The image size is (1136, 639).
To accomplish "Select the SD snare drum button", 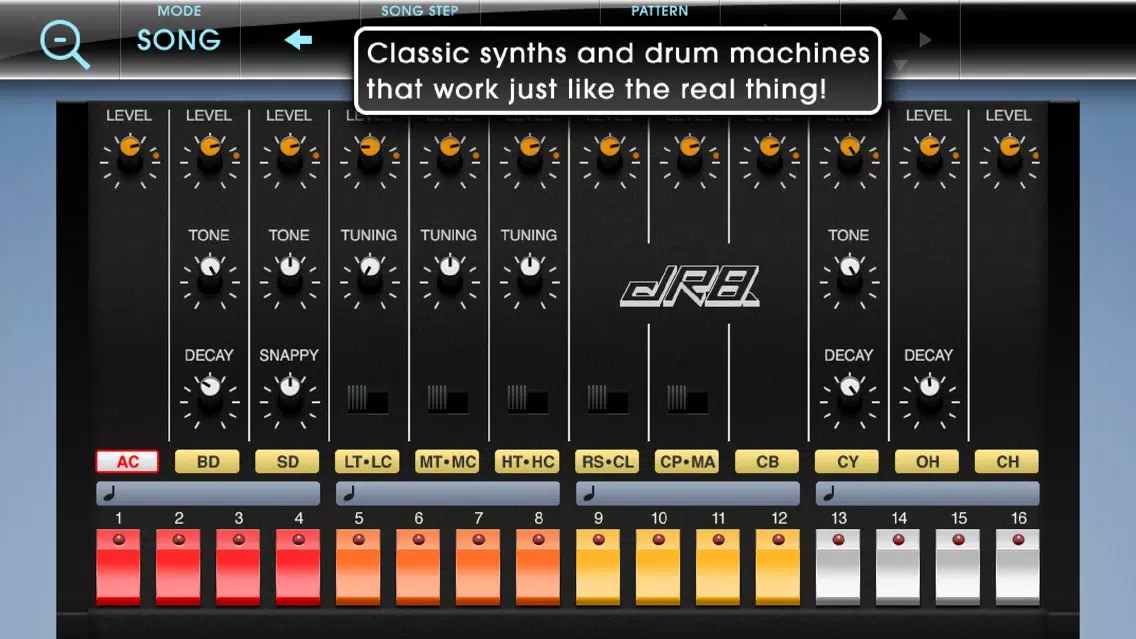I will pyautogui.click(x=288, y=462).
